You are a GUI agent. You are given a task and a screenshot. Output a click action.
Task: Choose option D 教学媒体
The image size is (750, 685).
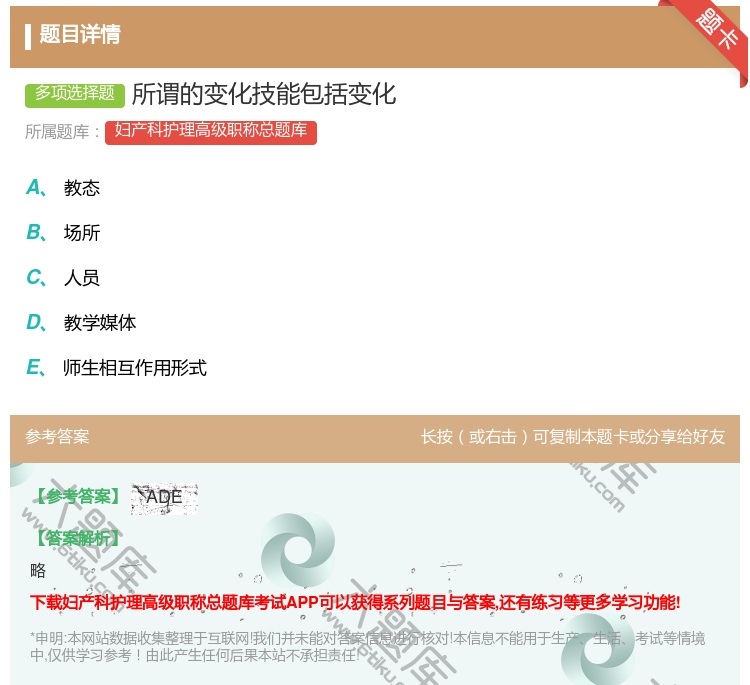tap(81, 323)
